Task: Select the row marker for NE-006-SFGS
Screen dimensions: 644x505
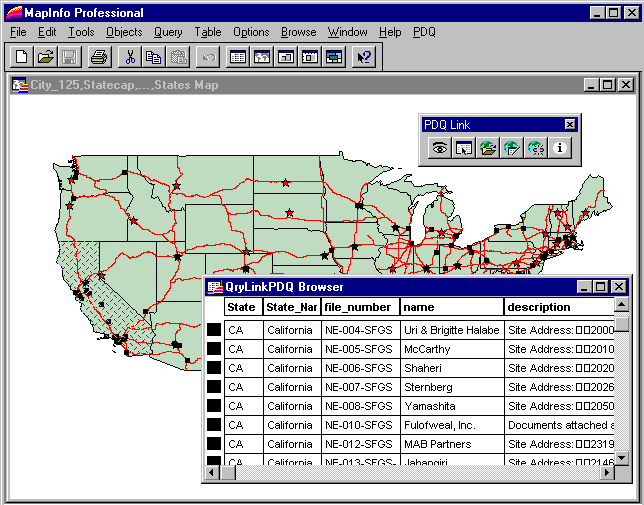Action: 214,367
